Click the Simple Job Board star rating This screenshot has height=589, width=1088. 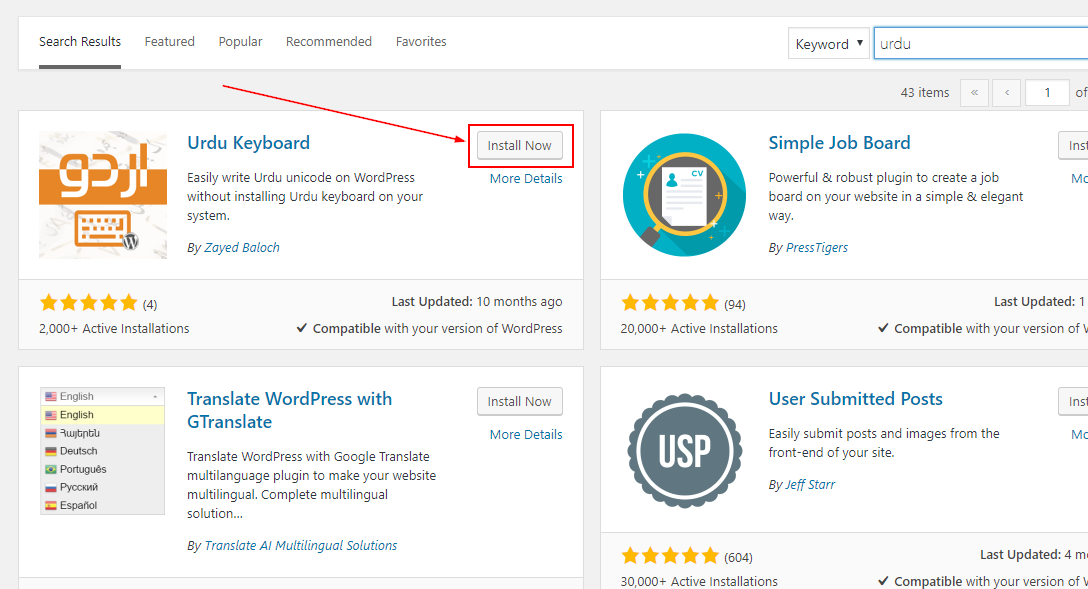670,303
